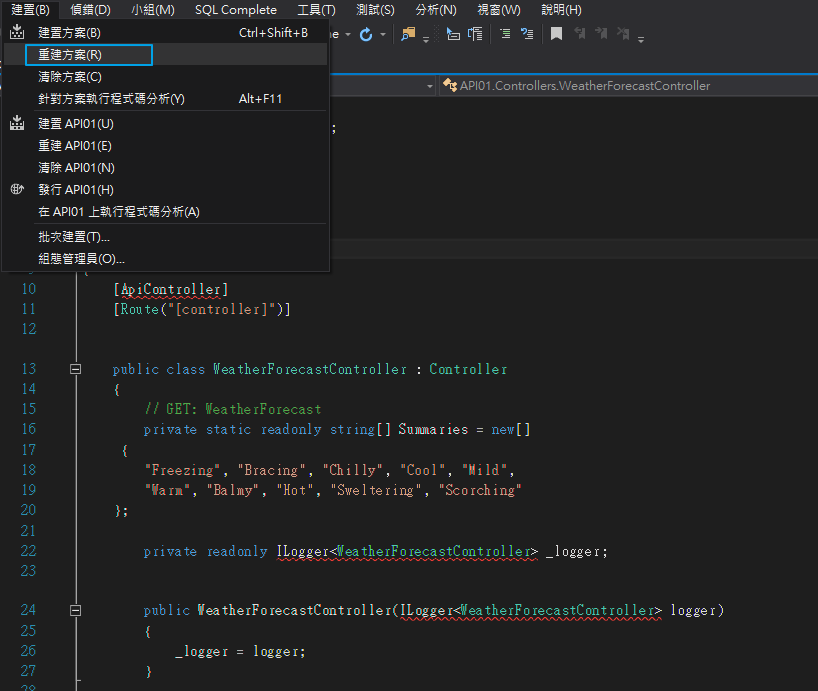Open the SQL Complete menu
The width and height of the screenshot is (818, 691).
tap(236, 10)
